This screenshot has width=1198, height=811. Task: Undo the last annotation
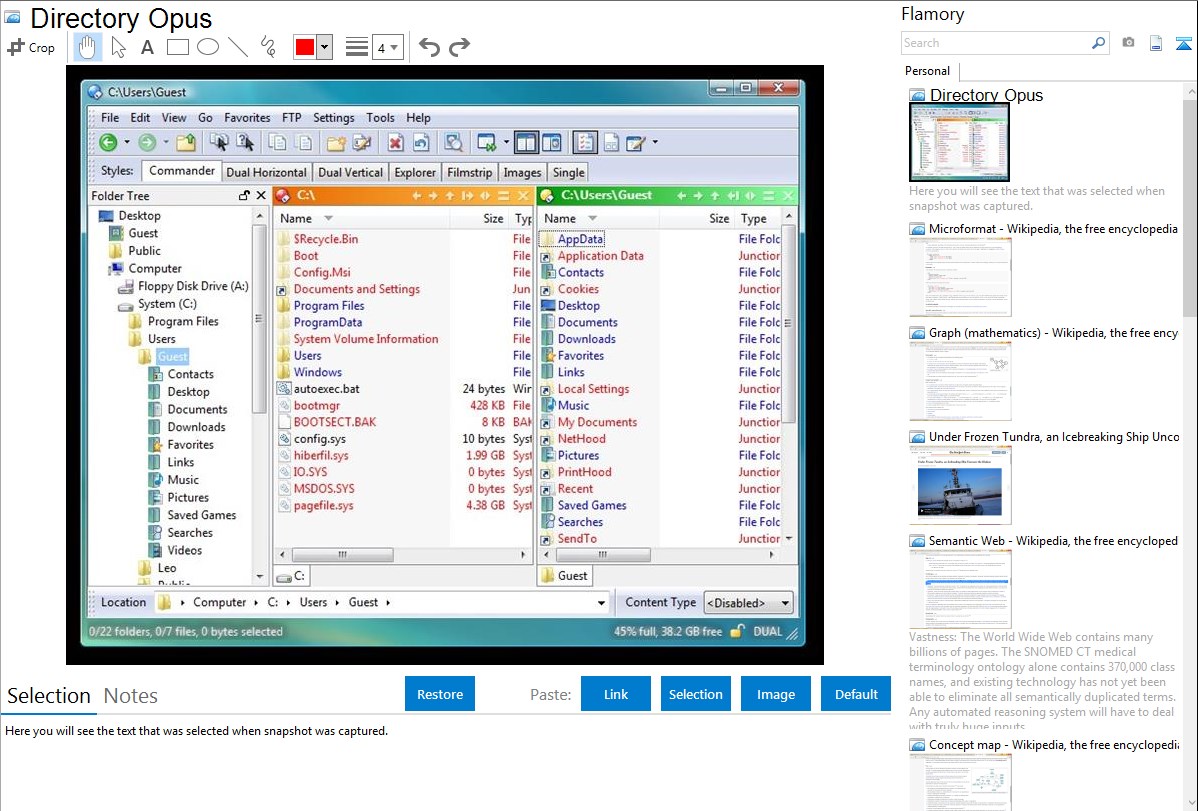pos(429,47)
